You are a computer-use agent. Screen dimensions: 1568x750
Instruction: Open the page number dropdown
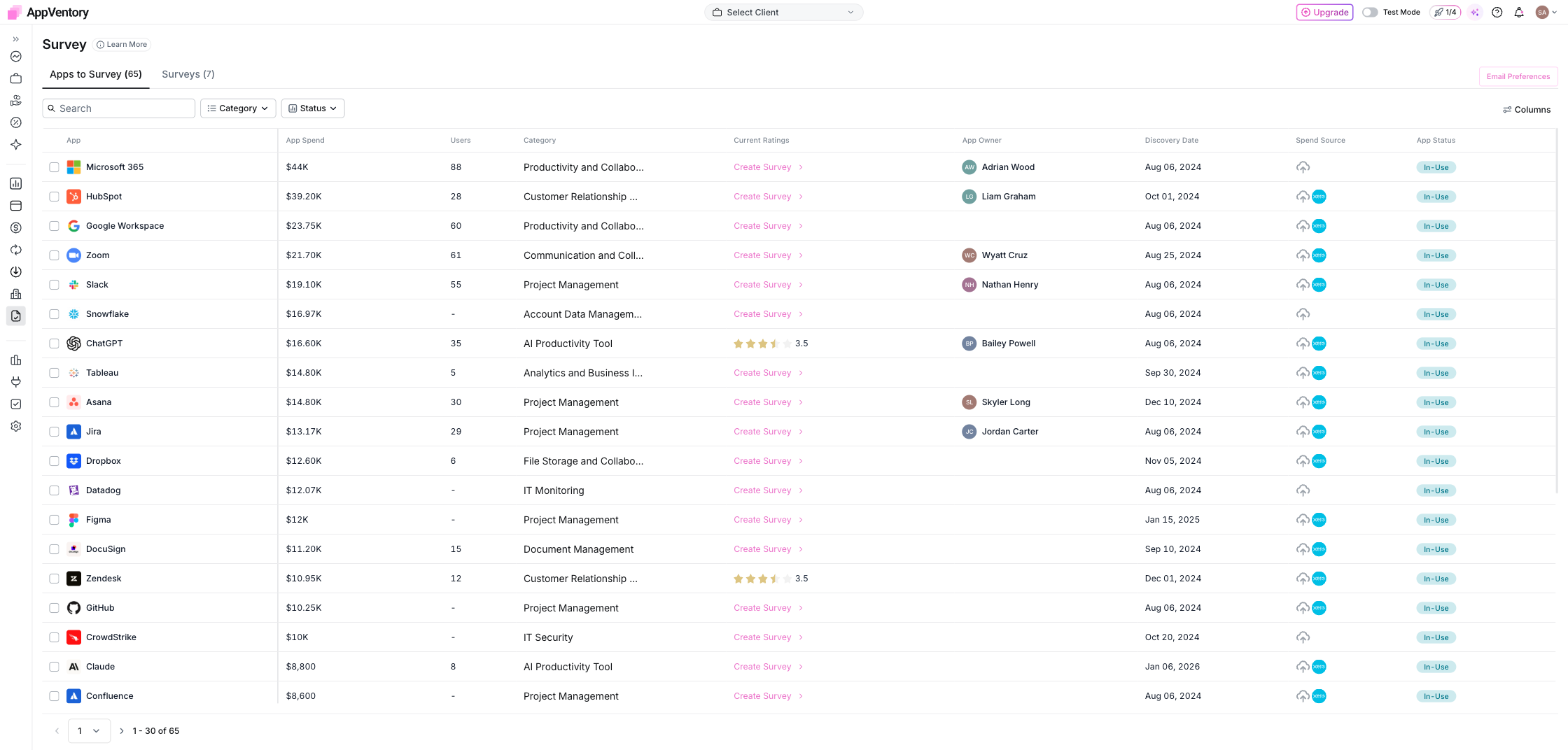(89, 731)
